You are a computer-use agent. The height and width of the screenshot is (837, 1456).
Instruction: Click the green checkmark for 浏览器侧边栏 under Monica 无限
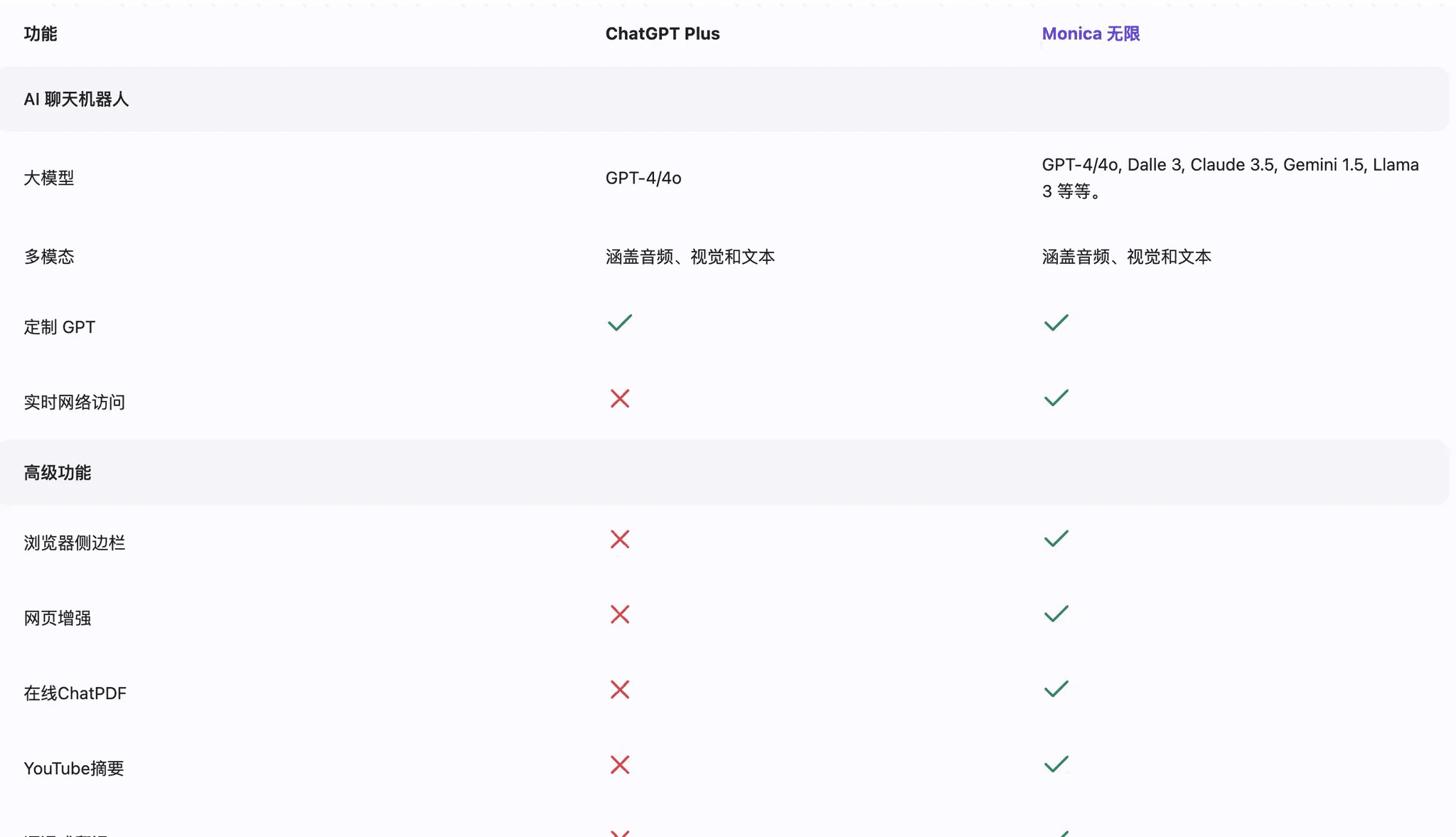[1056, 538]
